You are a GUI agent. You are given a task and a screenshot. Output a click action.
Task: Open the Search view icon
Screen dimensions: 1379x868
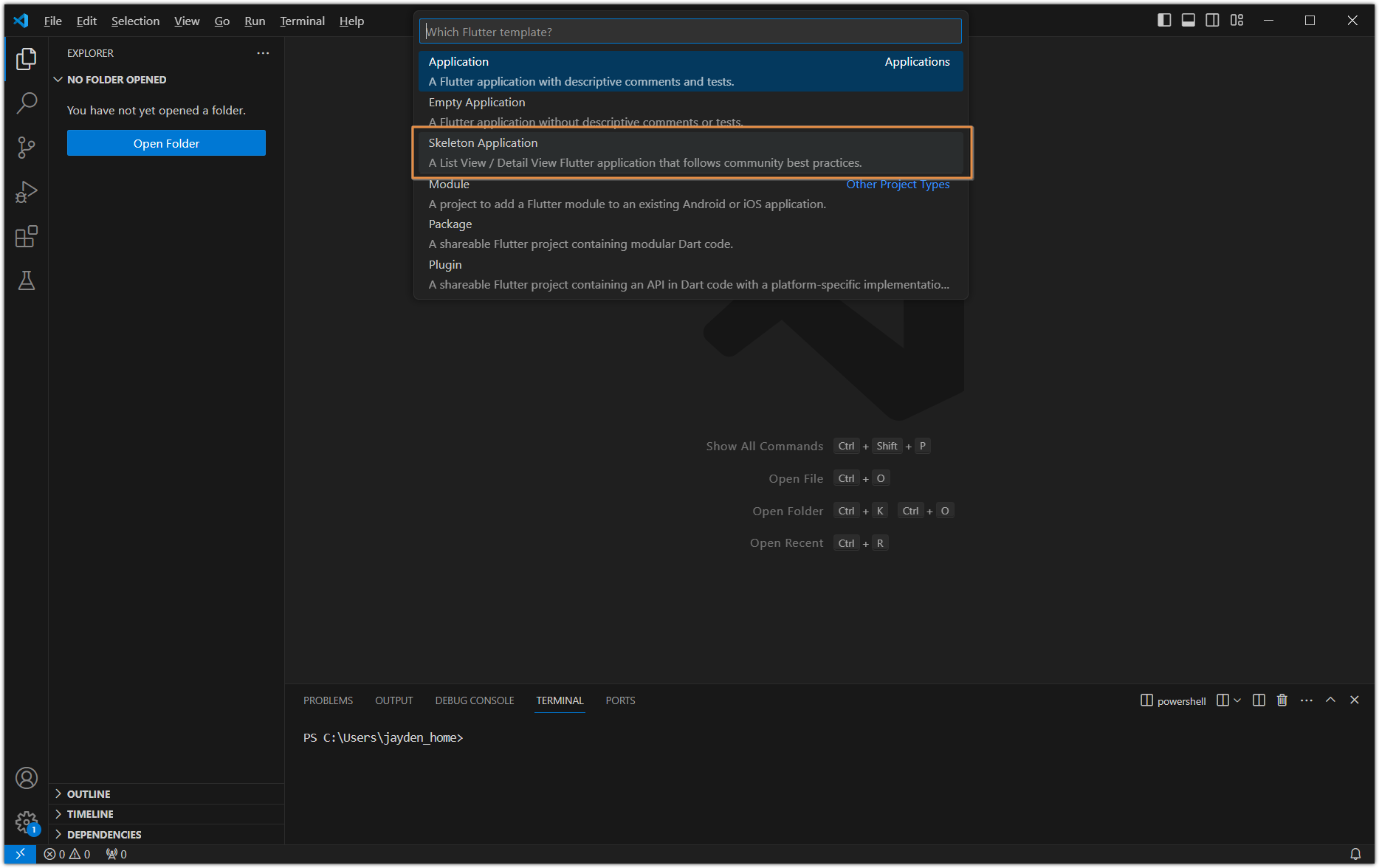[27, 103]
